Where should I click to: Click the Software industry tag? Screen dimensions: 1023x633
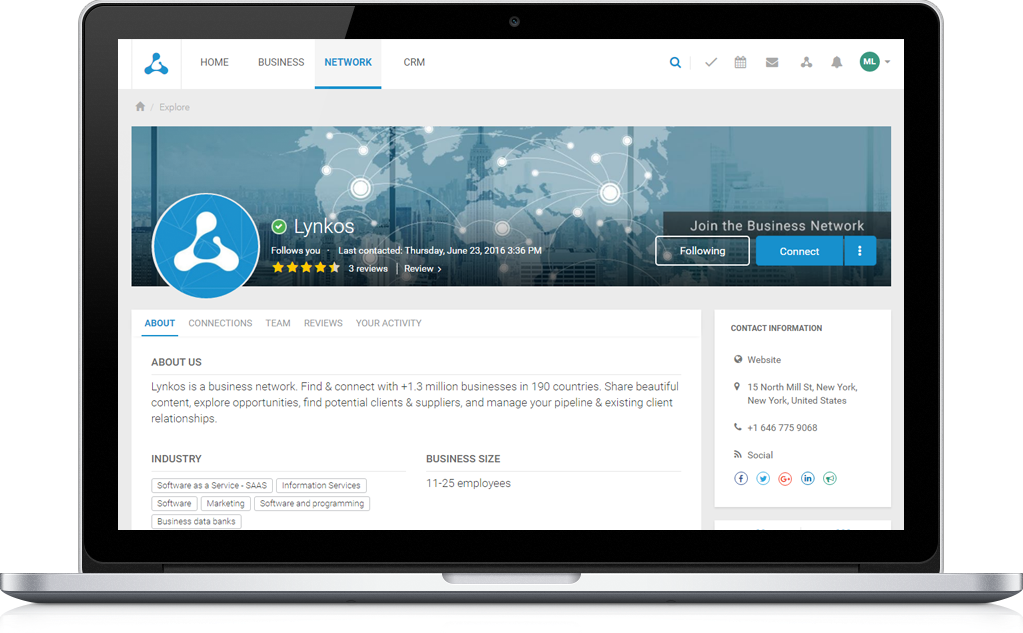[174, 504]
